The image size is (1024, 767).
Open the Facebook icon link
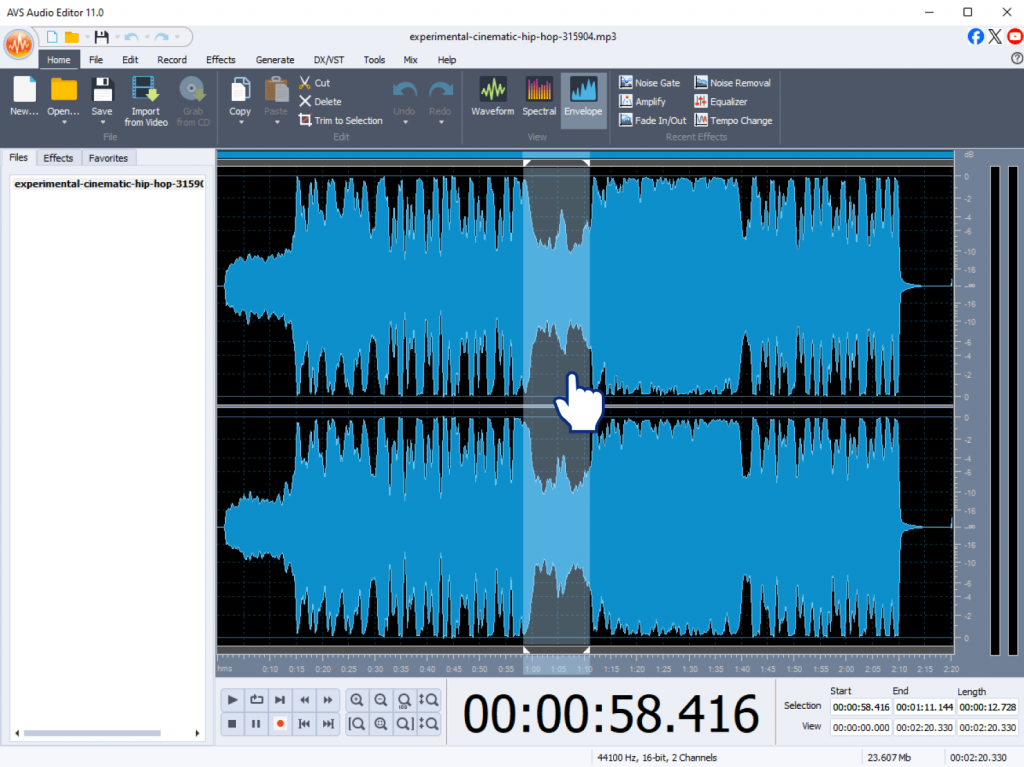click(976, 37)
